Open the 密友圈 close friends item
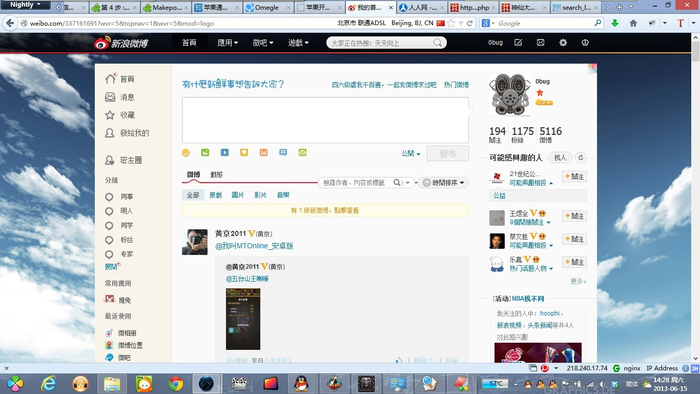700x394 pixels. coord(123,160)
